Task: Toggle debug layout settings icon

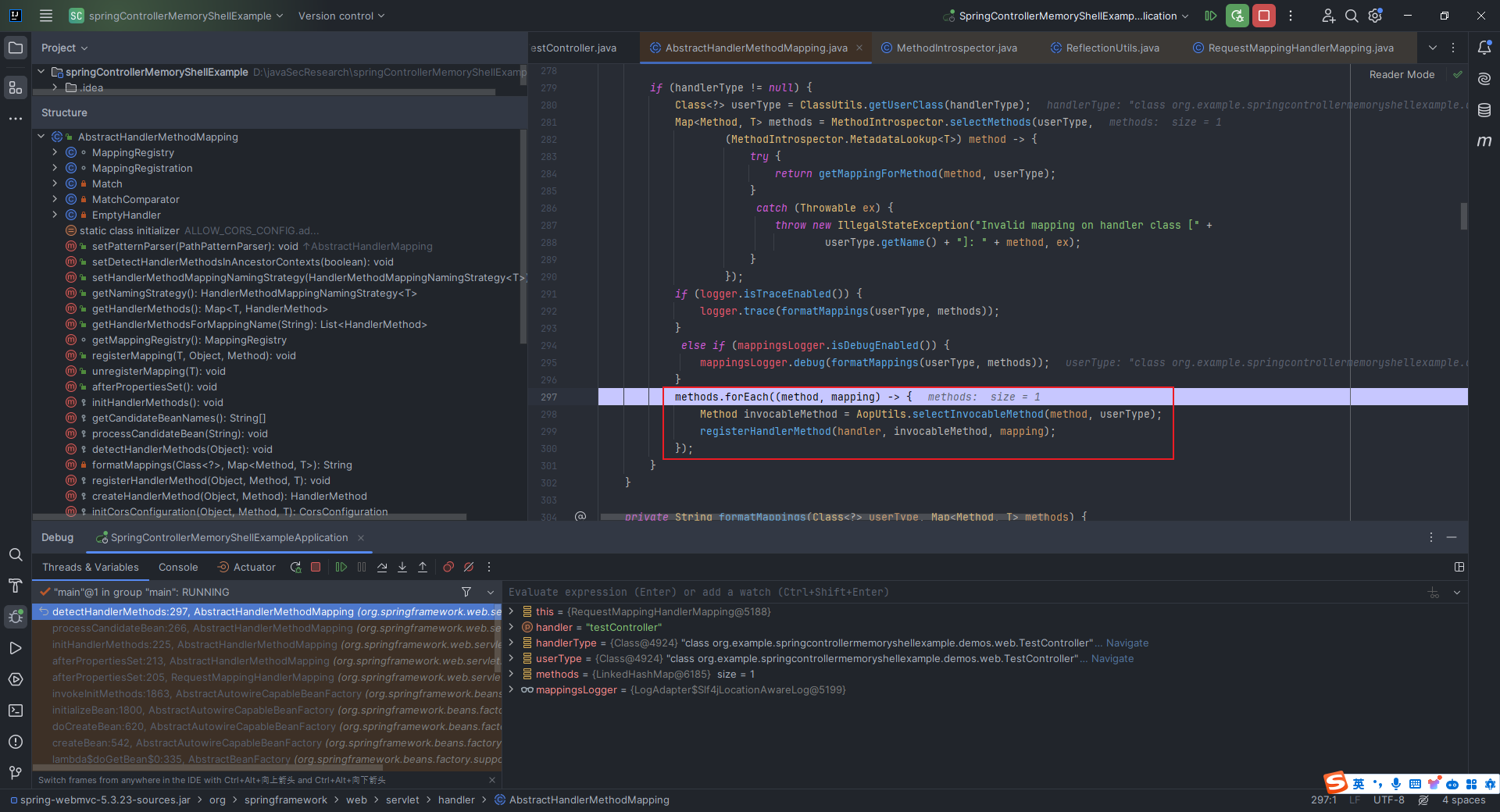Action: (1459, 568)
